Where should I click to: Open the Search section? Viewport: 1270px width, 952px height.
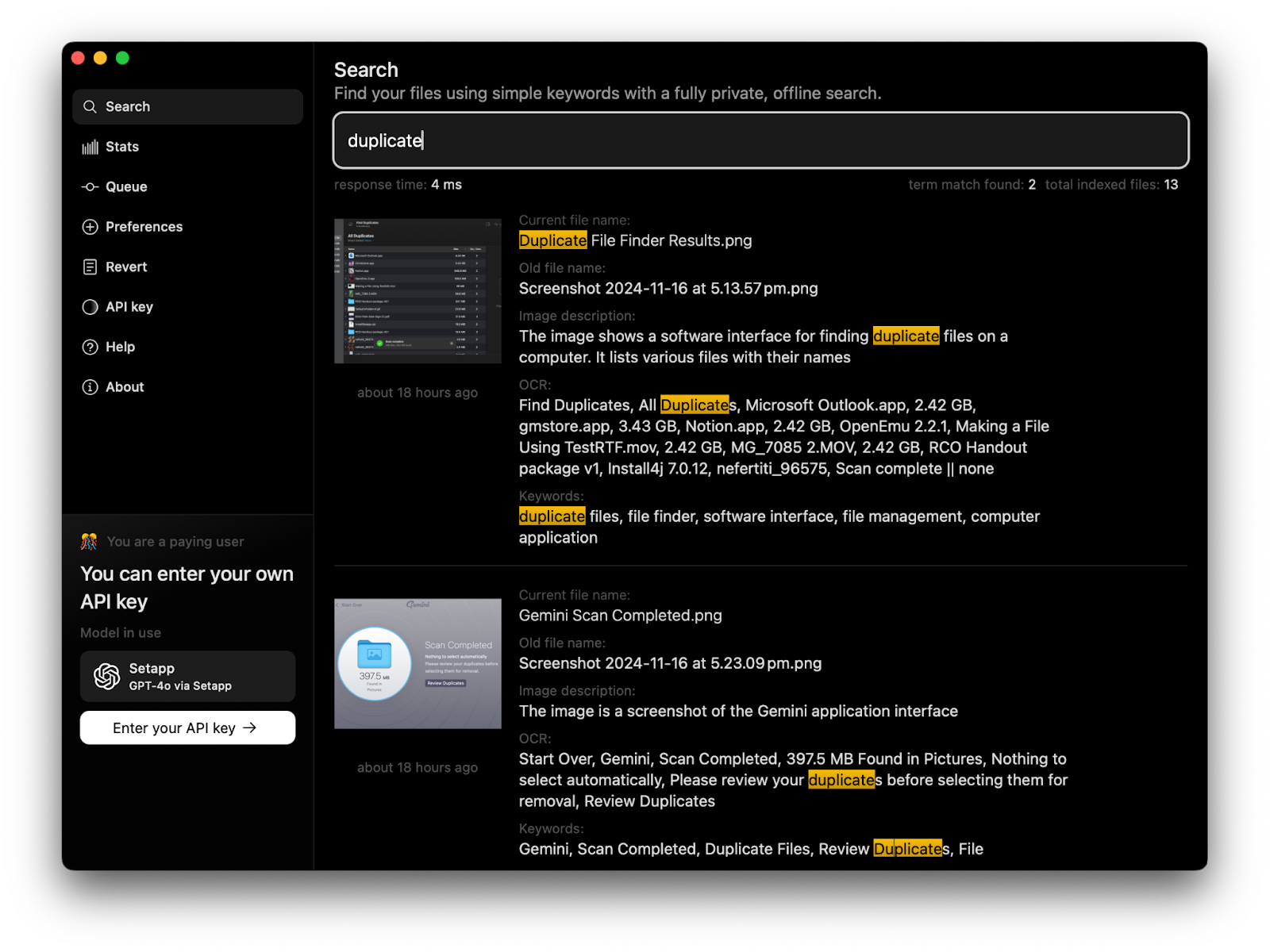click(187, 106)
